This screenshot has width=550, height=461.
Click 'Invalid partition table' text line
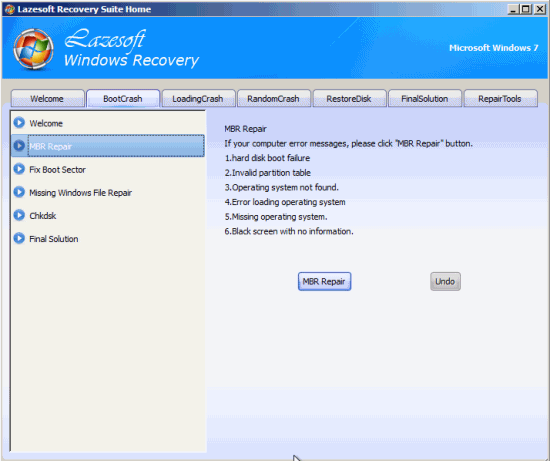(x=268, y=173)
